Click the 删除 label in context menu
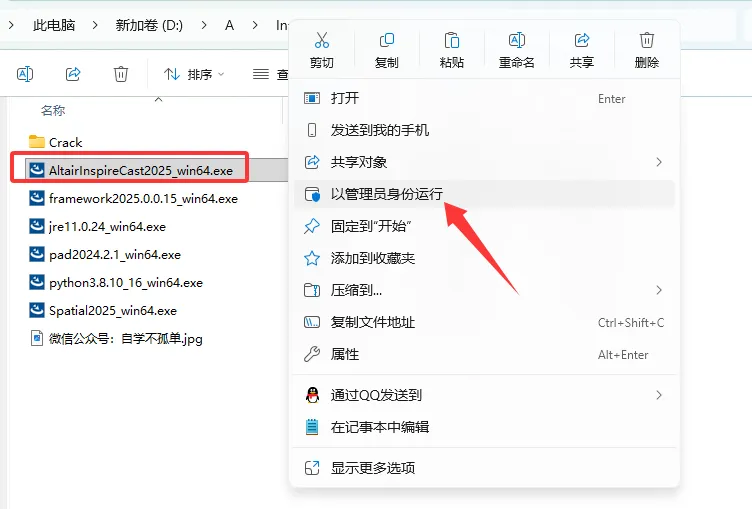 pos(646,62)
